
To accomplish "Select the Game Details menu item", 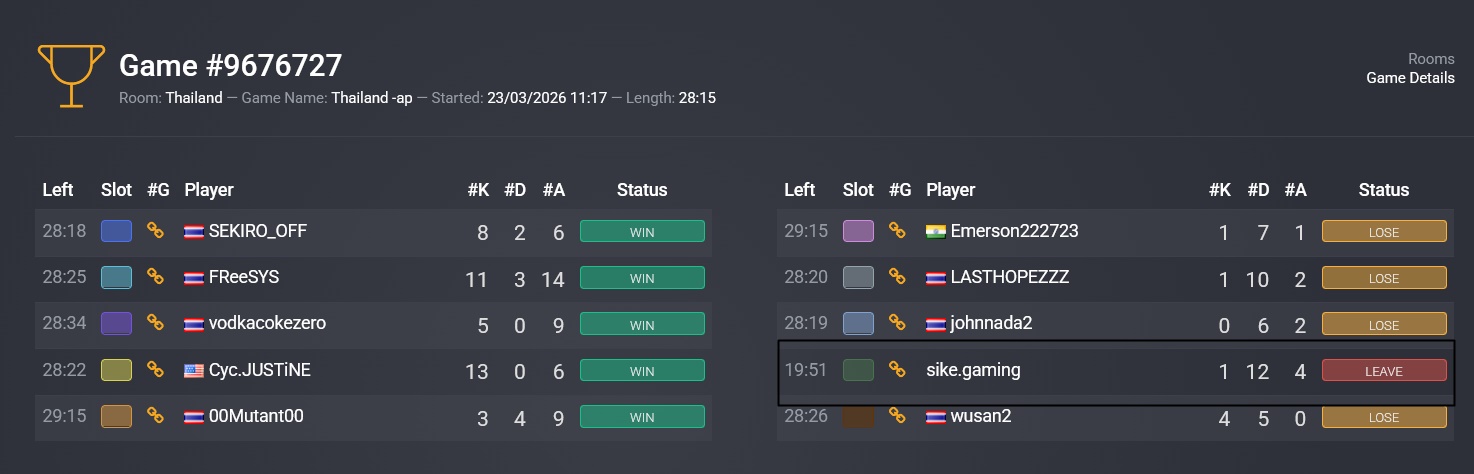I will pyautogui.click(x=1410, y=78).
